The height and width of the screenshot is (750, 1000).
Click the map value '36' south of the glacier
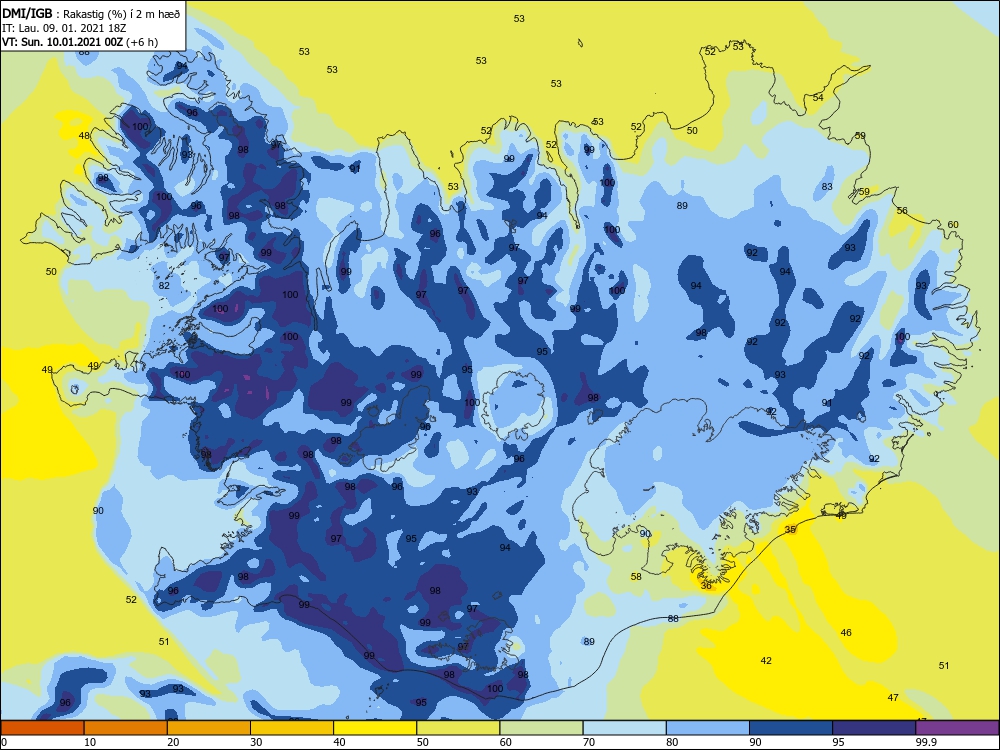tap(706, 585)
